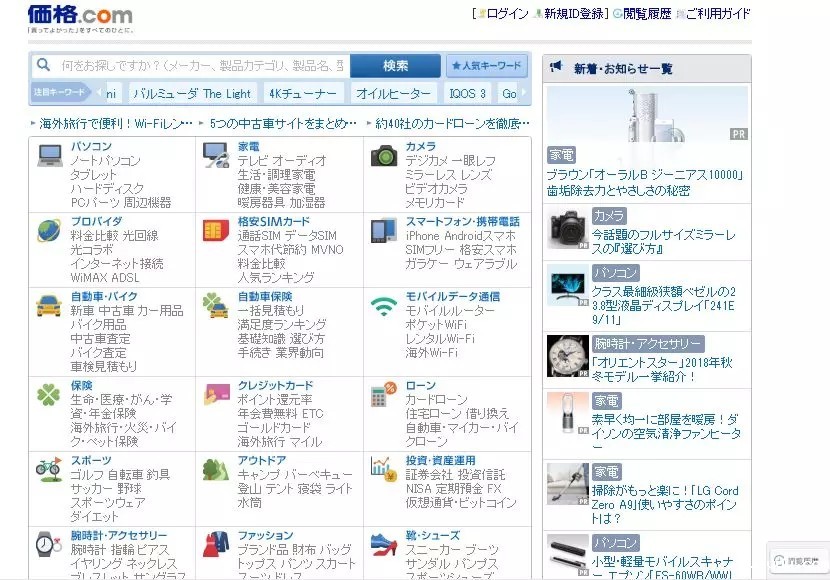Open the 人気キーワード popular keywords button
Screen dimensions: 830x580
click(486, 66)
